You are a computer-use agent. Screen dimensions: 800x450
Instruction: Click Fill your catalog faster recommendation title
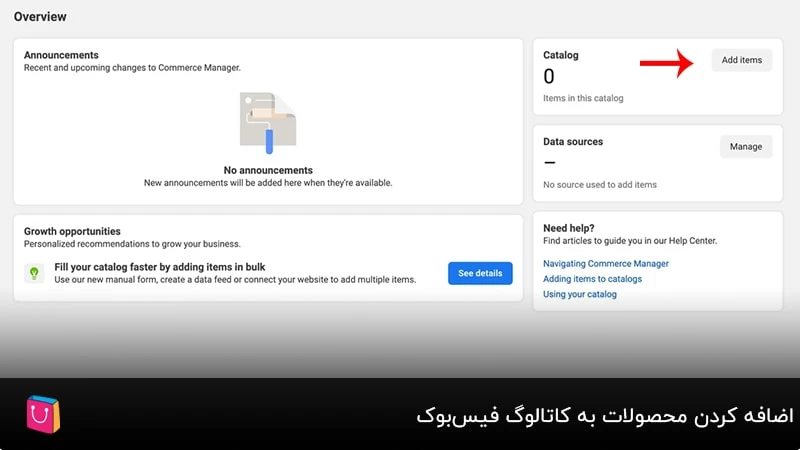click(160, 267)
